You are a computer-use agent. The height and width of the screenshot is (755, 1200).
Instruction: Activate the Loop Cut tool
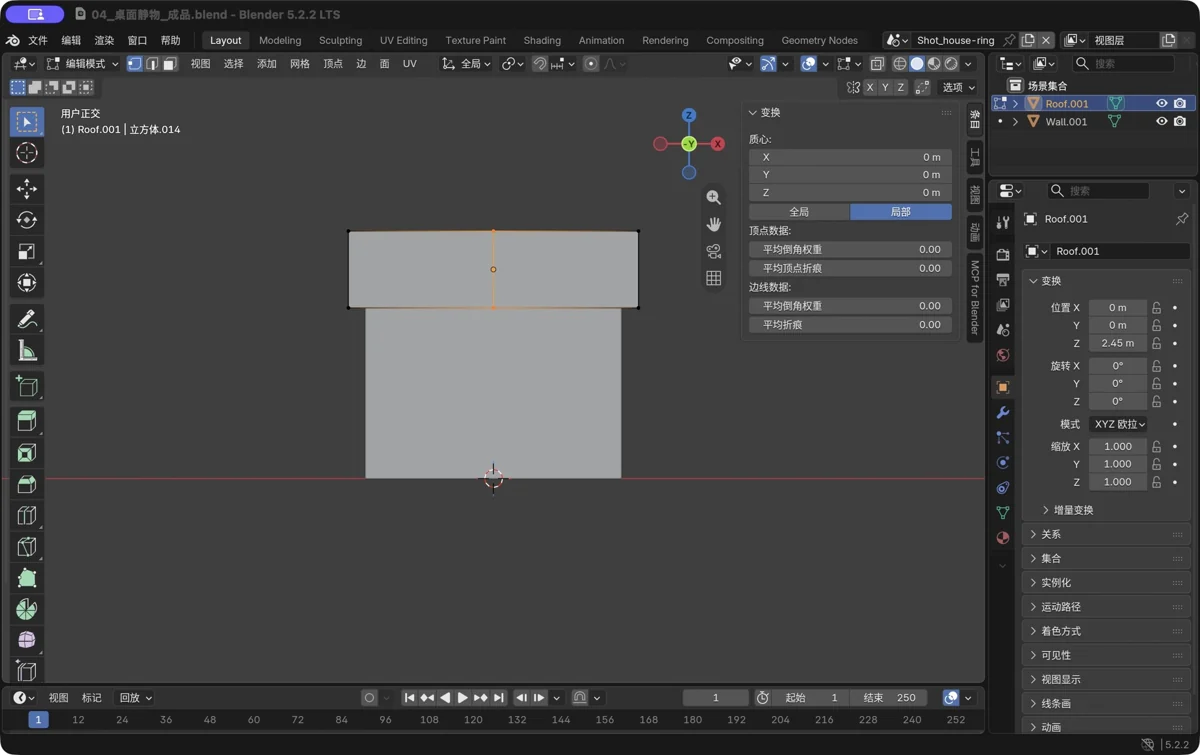pos(27,515)
